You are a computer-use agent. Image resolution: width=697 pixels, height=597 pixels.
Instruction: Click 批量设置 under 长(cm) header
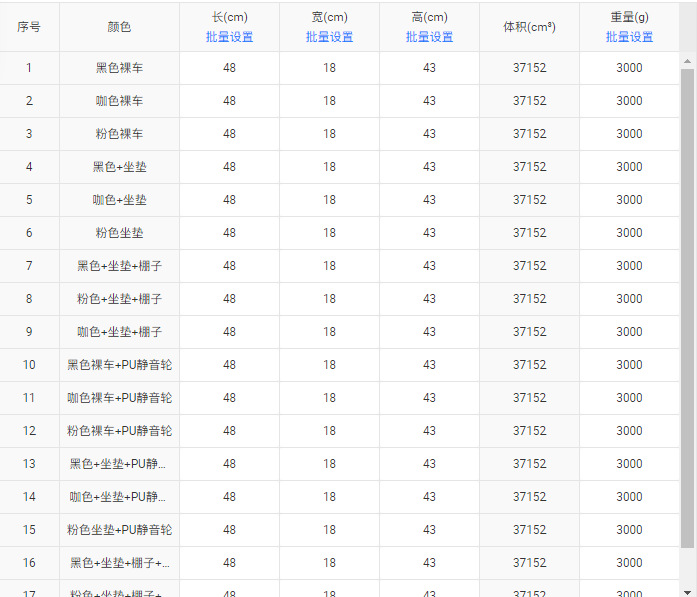(229, 37)
